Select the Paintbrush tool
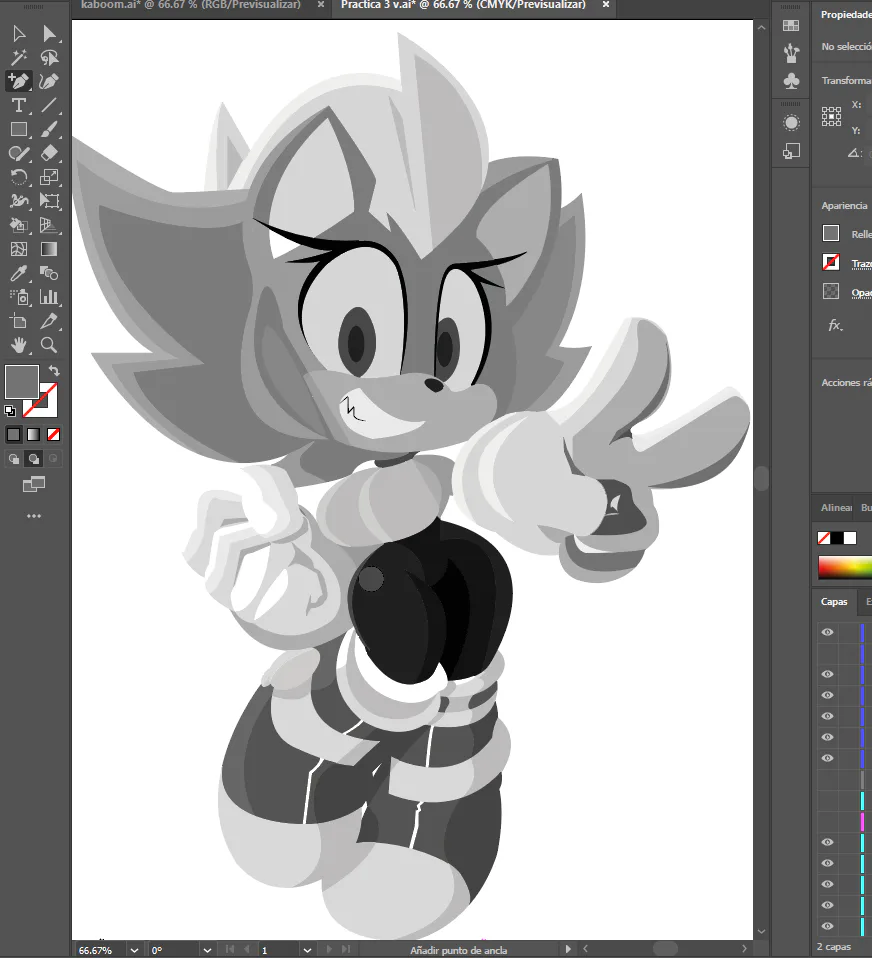Image resolution: width=872 pixels, height=958 pixels. [49, 130]
